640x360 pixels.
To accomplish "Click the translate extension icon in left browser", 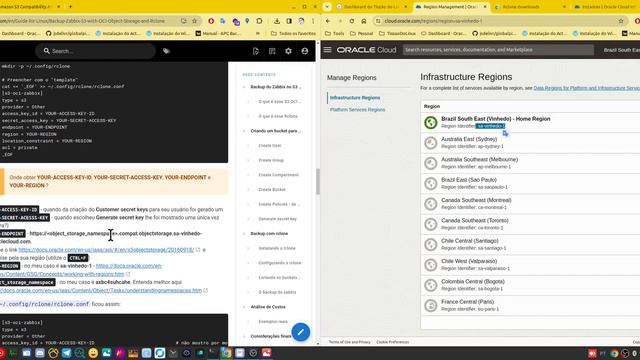I will coord(223,21).
